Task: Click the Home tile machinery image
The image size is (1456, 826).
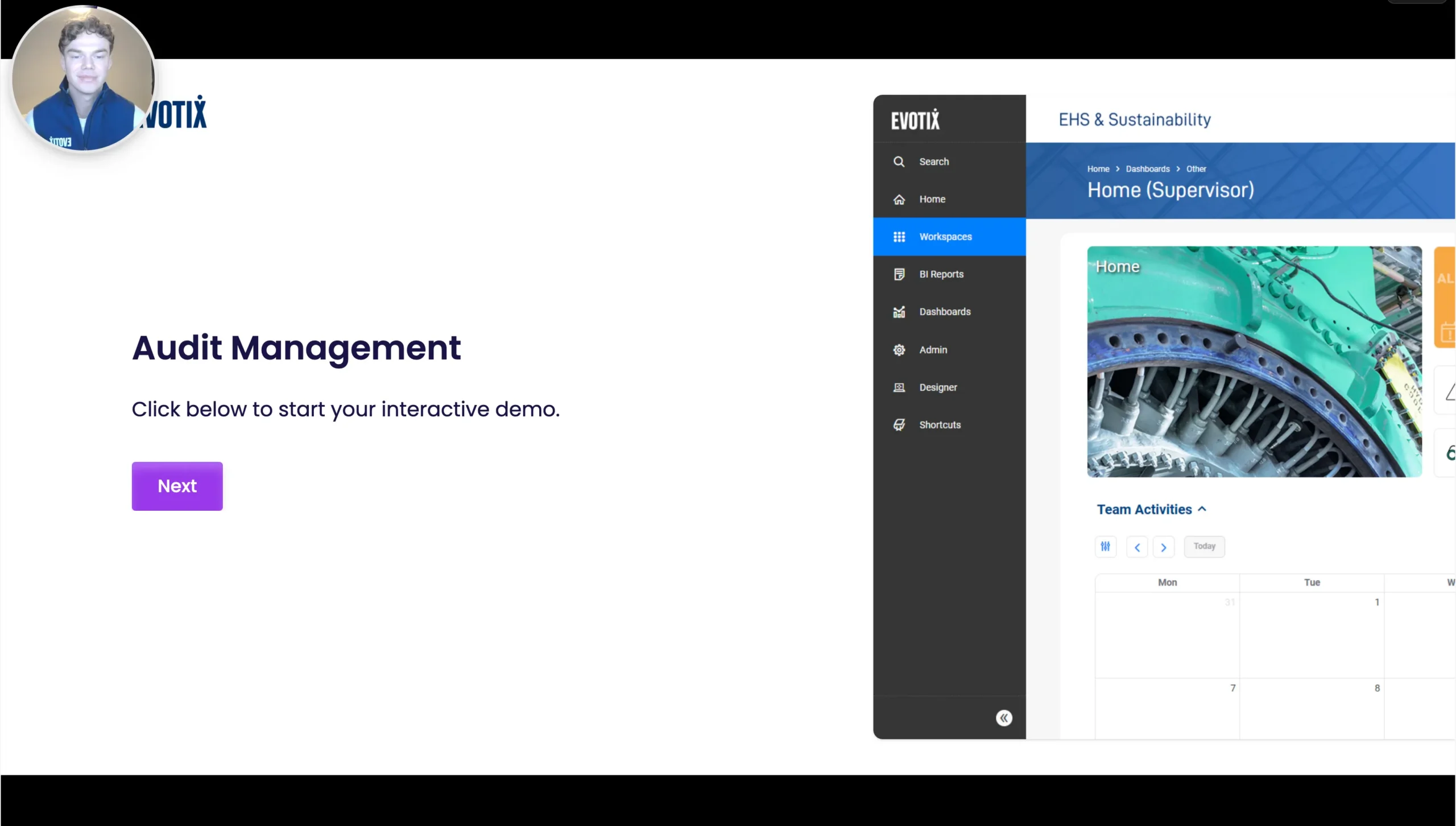Action: pyautogui.click(x=1254, y=362)
